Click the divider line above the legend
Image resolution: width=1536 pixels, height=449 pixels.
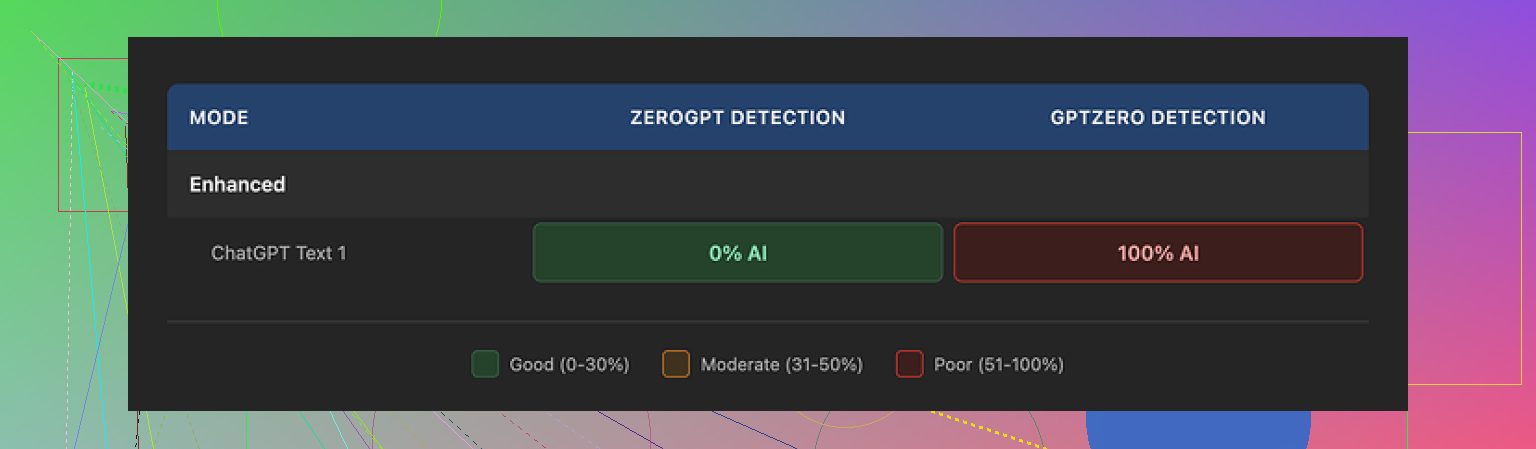point(767,322)
